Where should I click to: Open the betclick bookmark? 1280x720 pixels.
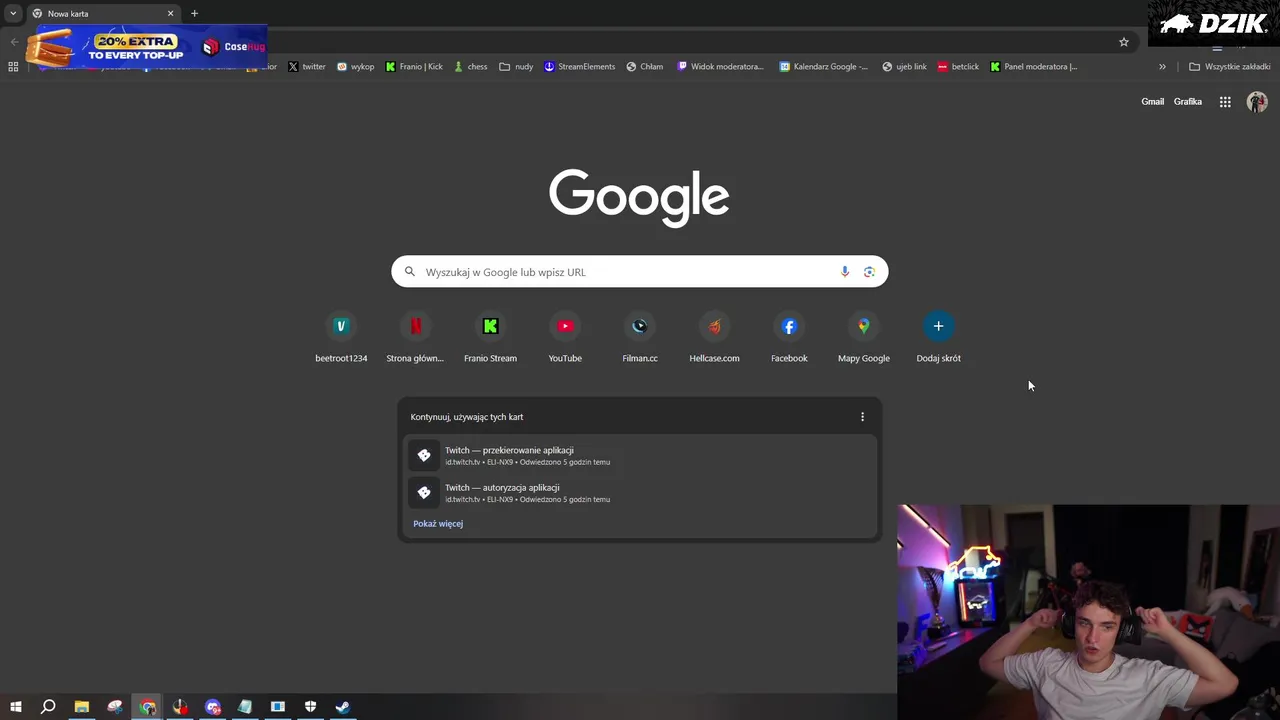click(958, 67)
